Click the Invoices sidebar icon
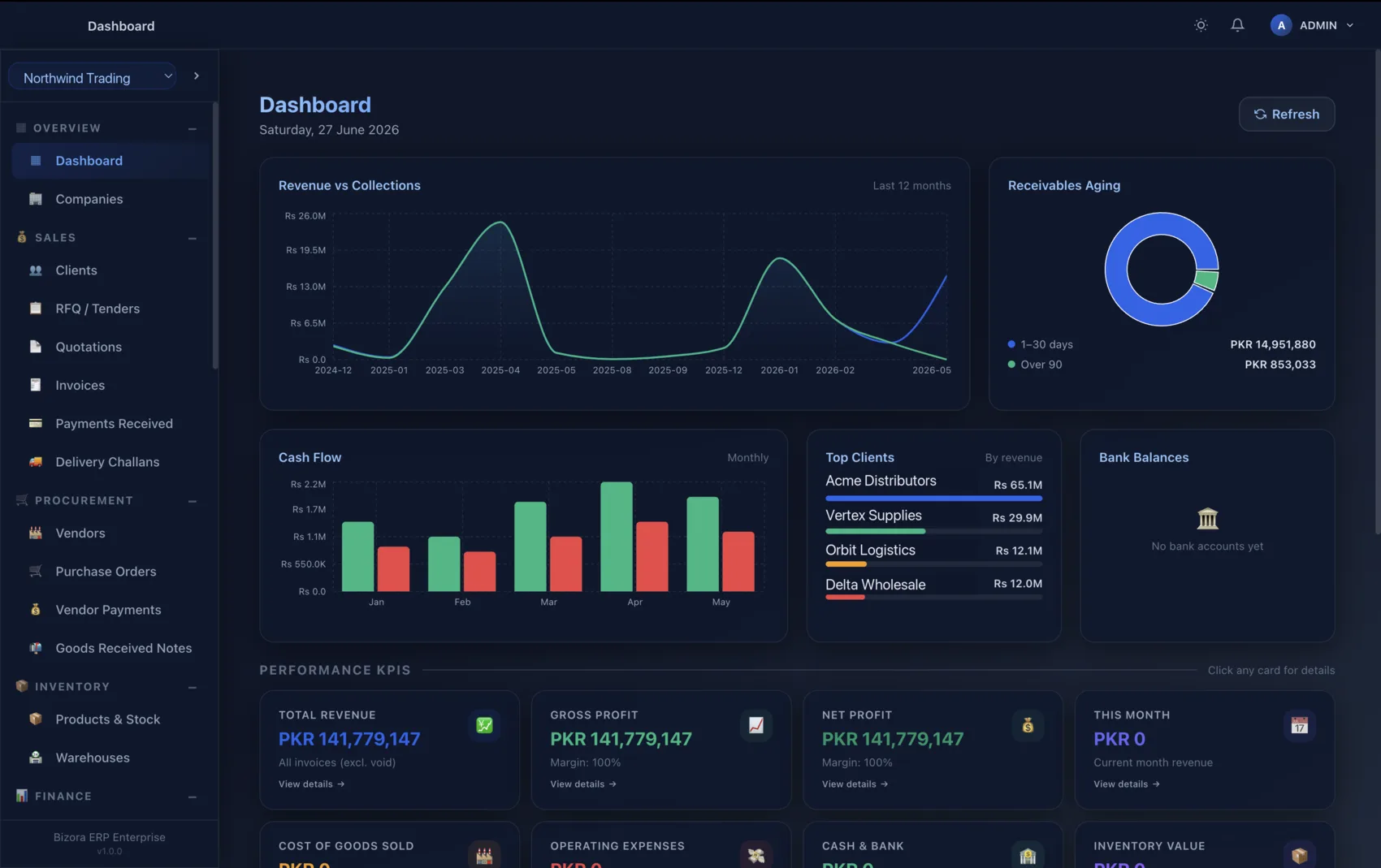This screenshot has height=868, width=1381. [x=35, y=385]
